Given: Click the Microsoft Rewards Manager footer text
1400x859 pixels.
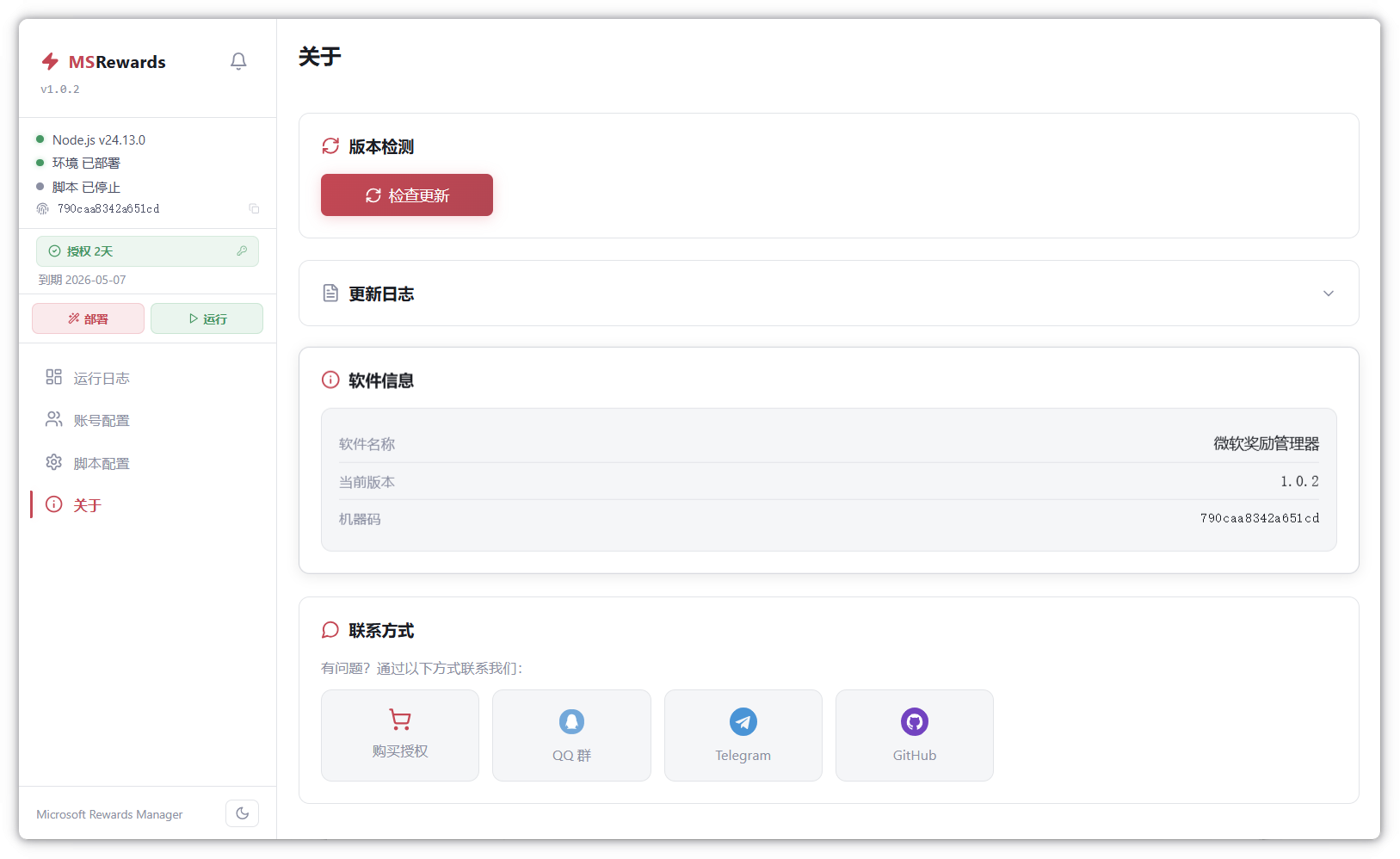Looking at the screenshot, I should (x=109, y=814).
